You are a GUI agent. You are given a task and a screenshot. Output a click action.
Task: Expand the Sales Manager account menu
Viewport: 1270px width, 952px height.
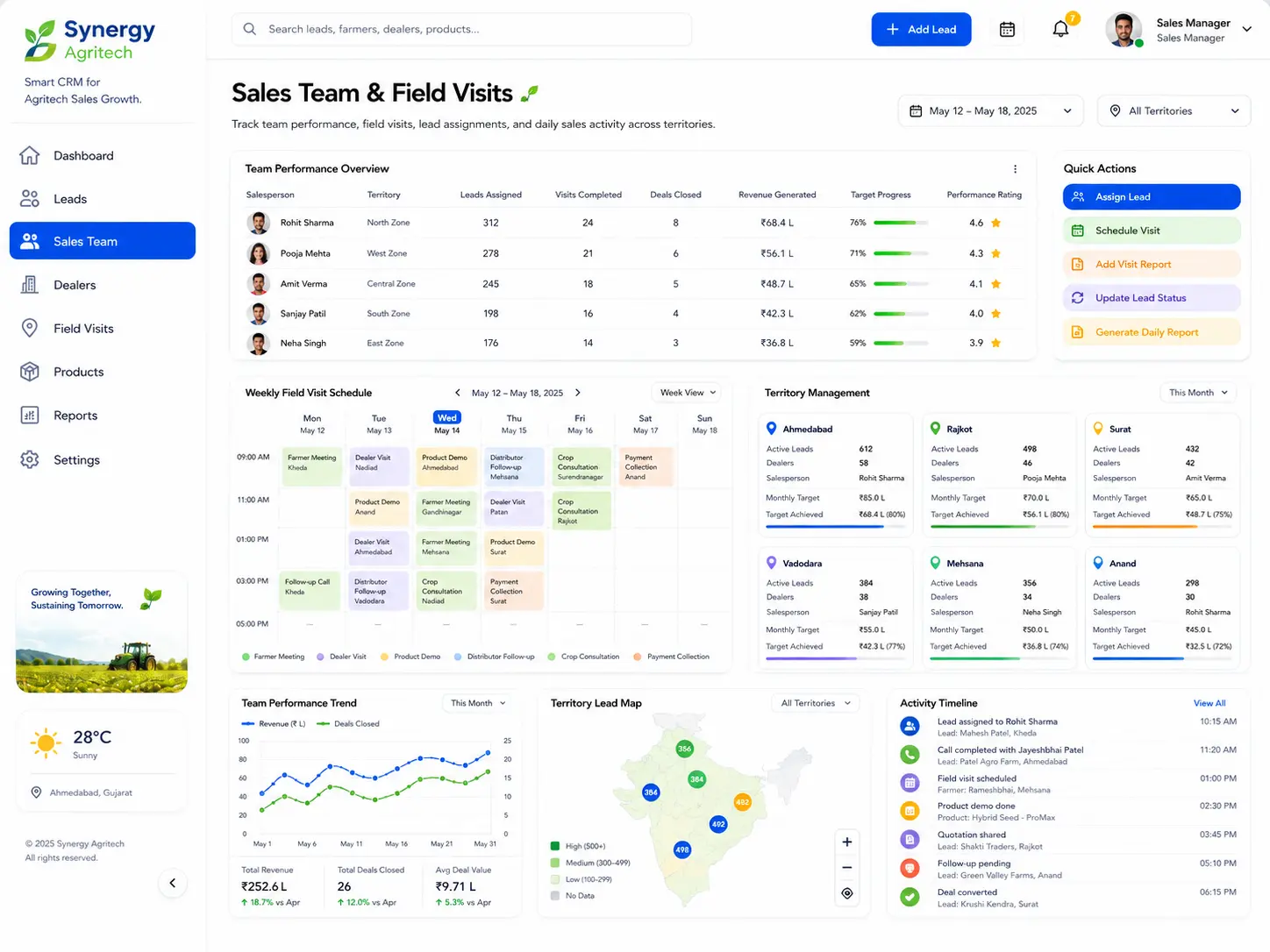1246,29
